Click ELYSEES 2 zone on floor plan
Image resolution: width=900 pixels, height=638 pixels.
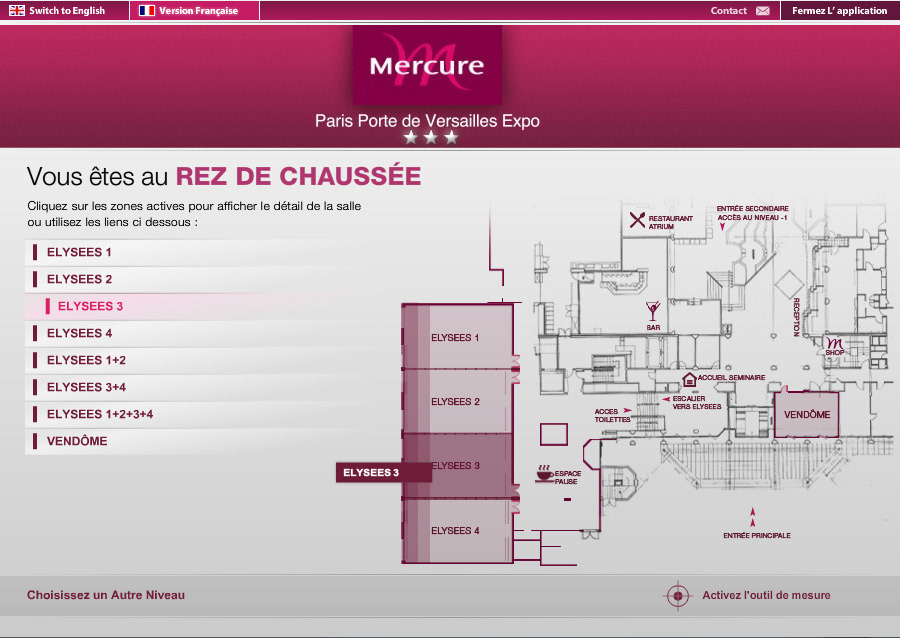click(457, 401)
